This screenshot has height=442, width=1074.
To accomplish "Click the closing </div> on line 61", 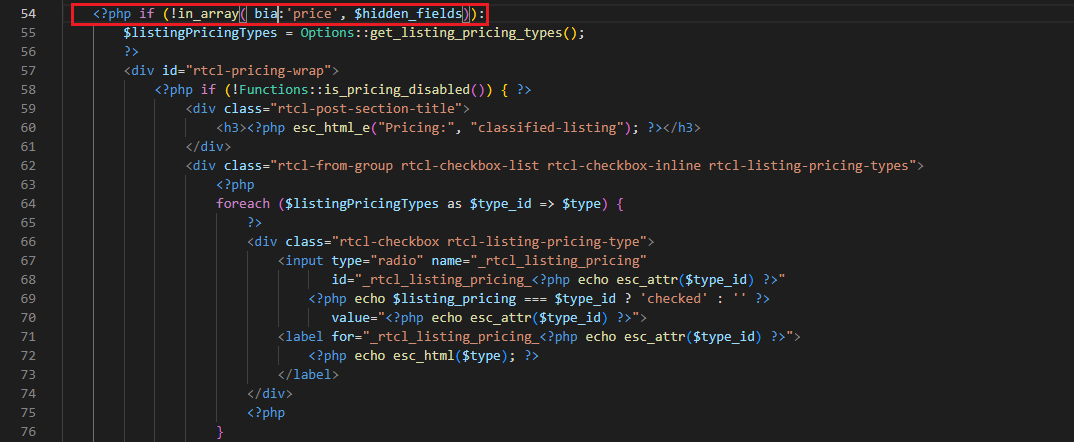I will (x=208, y=147).
